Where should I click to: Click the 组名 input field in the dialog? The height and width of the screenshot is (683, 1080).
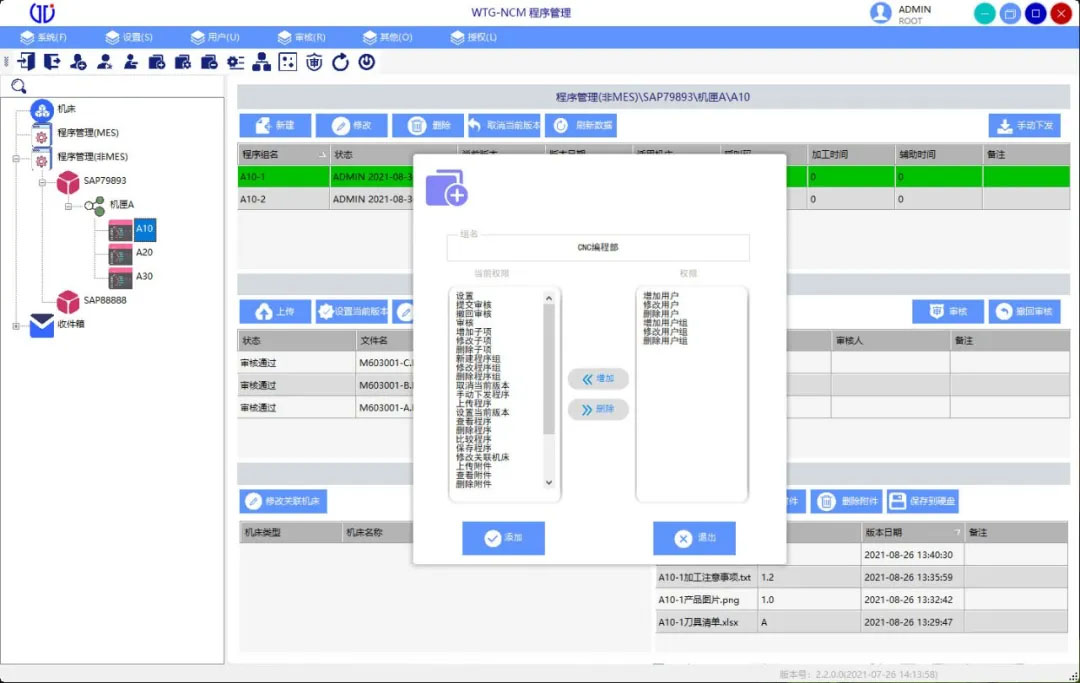pyautogui.click(x=598, y=247)
